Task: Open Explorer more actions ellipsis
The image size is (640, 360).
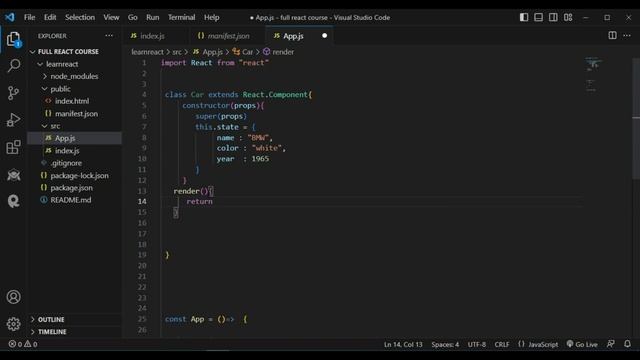Action: 109,36
